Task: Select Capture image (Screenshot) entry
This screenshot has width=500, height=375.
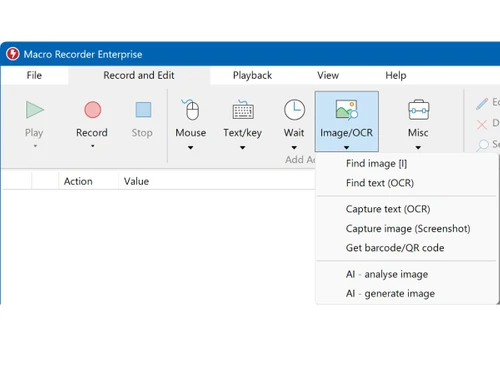Action: pyautogui.click(x=408, y=229)
